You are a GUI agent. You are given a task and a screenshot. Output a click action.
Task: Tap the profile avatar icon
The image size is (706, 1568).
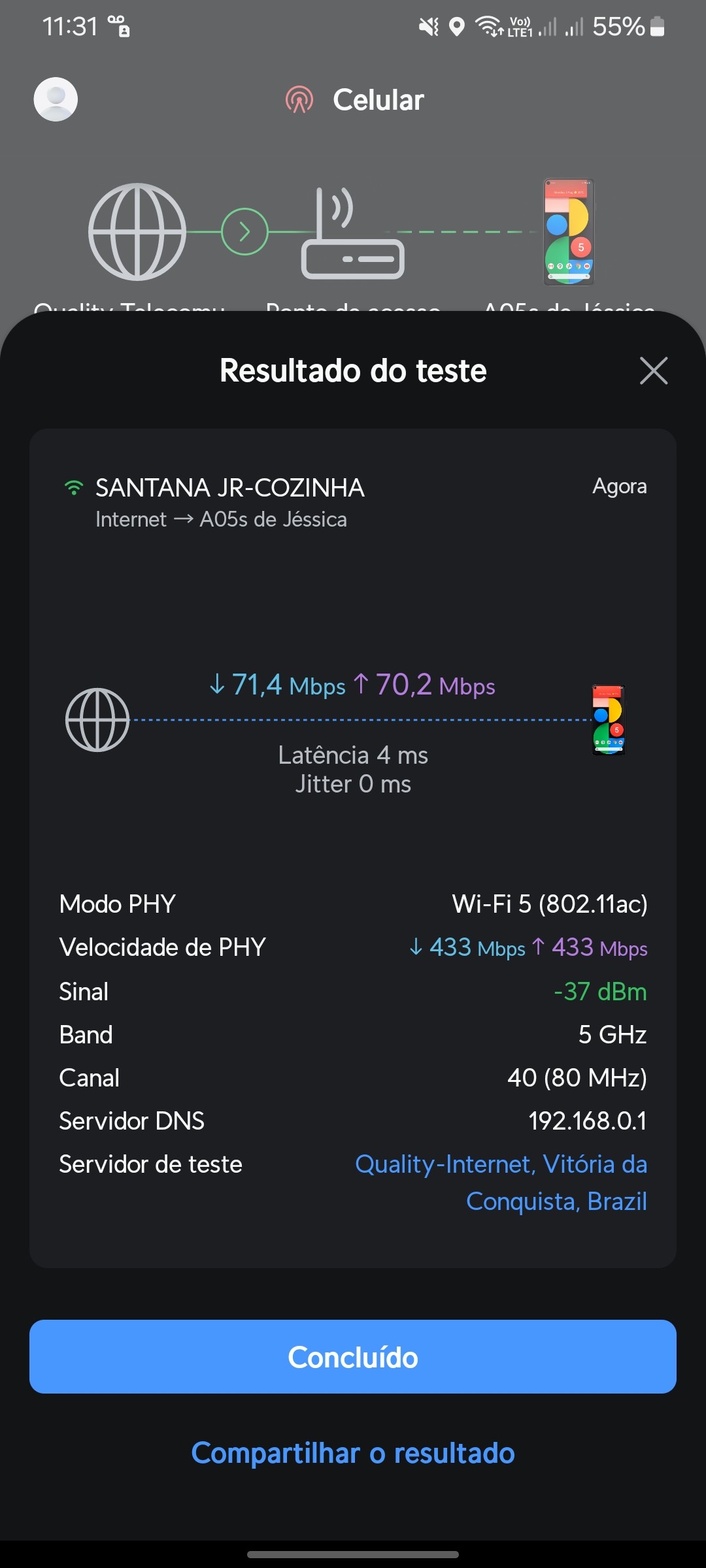tap(56, 99)
